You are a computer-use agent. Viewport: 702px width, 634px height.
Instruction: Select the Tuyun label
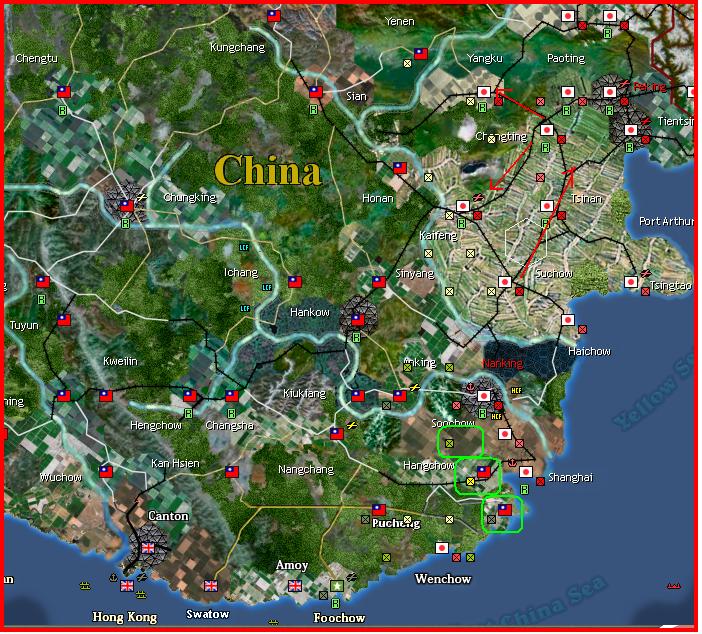coord(24,326)
